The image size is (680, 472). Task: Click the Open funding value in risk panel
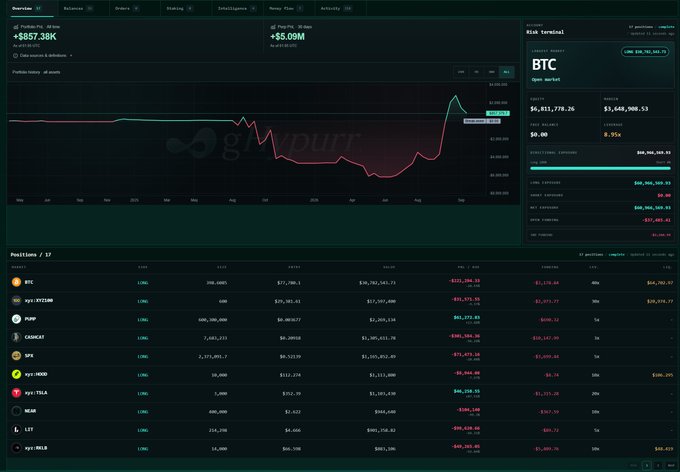point(657,220)
